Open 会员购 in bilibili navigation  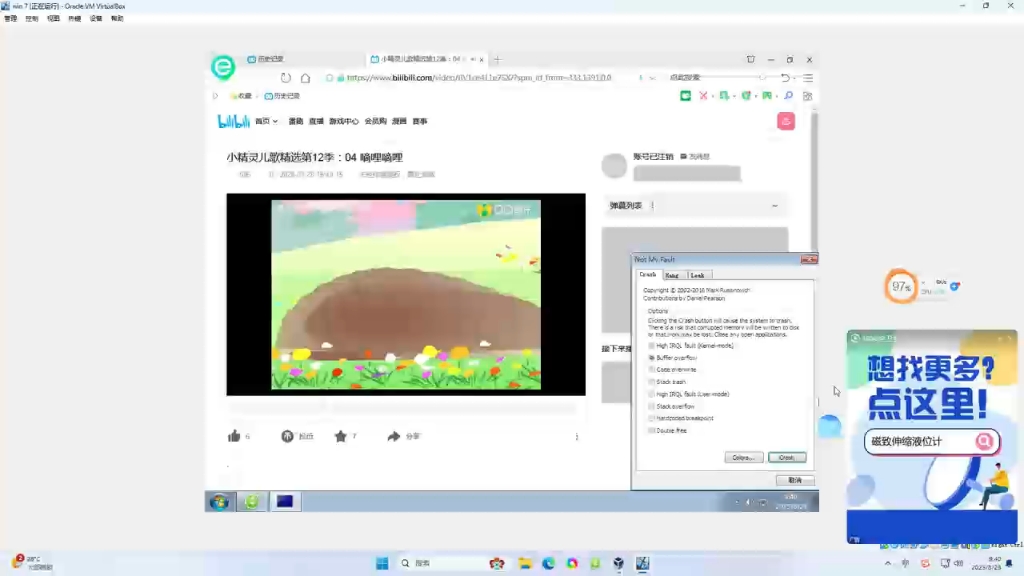click(x=376, y=121)
